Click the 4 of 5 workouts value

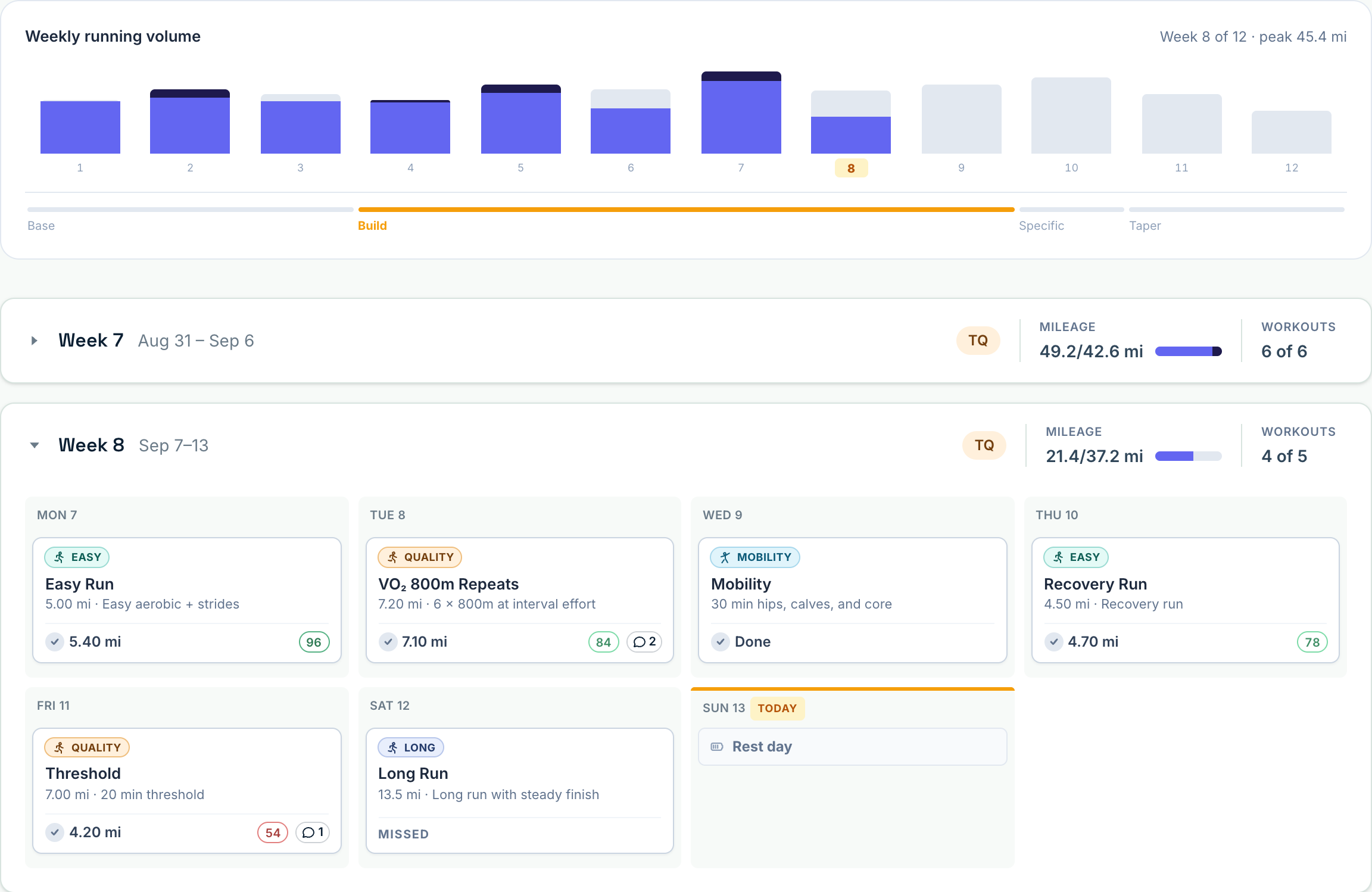(1284, 456)
